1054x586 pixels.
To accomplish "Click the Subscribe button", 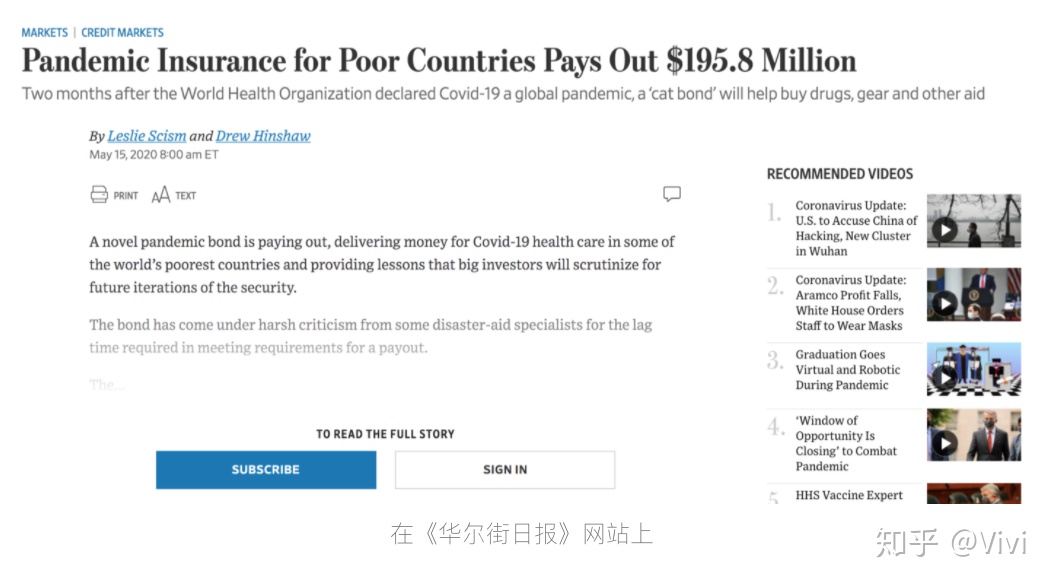I will click(x=266, y=470).
